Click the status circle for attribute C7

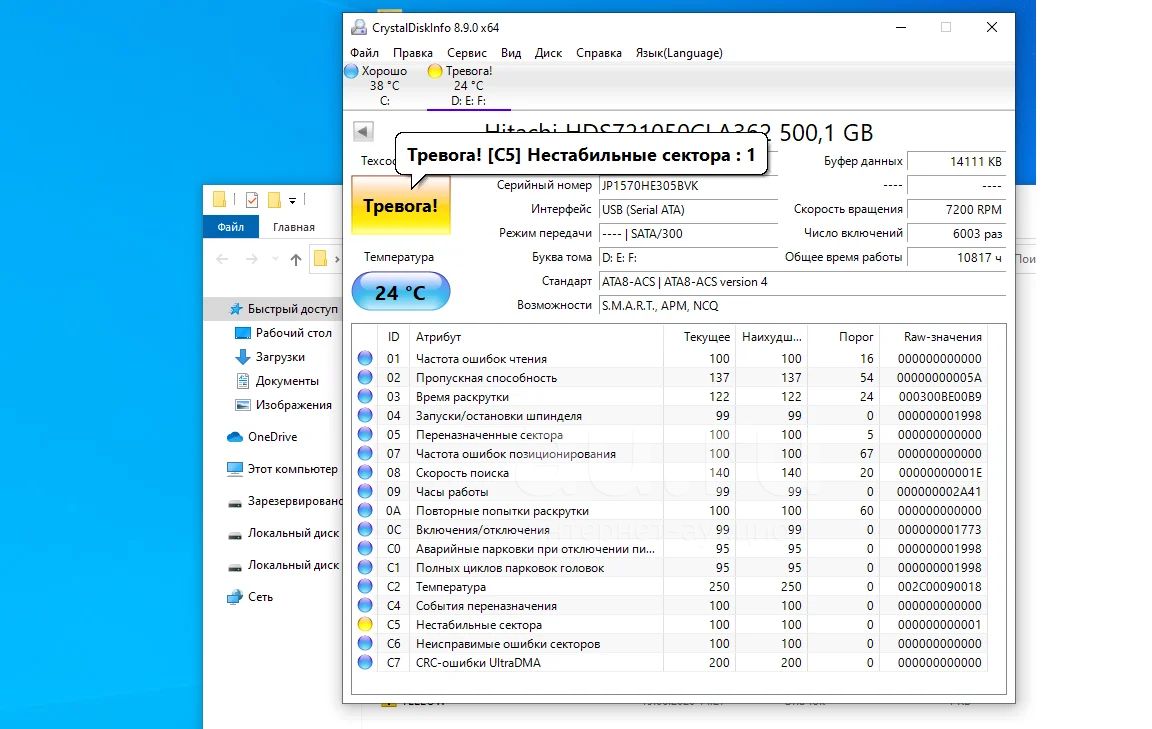(x=365, y=663)
